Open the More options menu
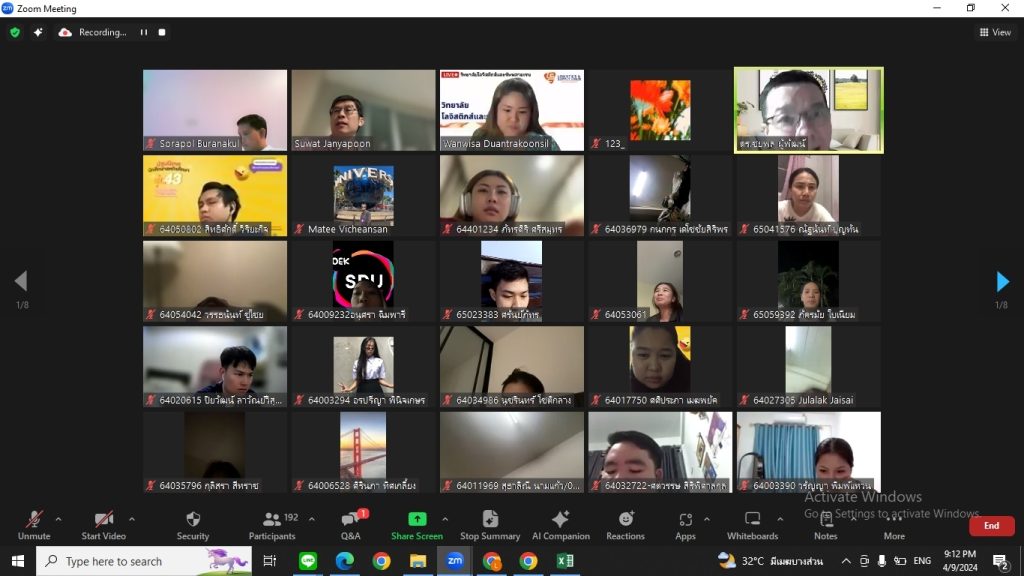Viewport: 1024px width, 576px height. [x=894, y=526]
